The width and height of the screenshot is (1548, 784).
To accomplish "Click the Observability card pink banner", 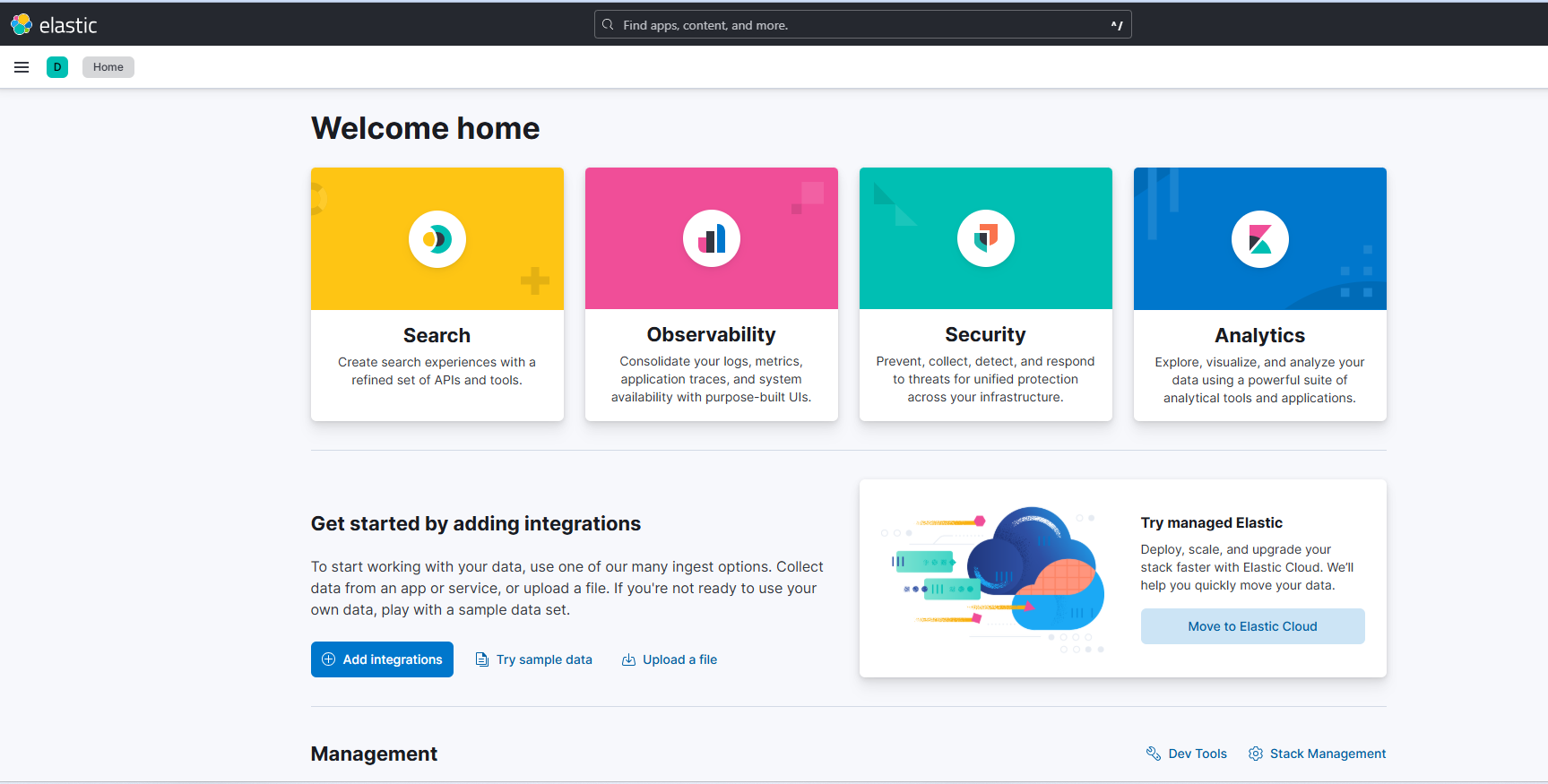I will point(712,238).
